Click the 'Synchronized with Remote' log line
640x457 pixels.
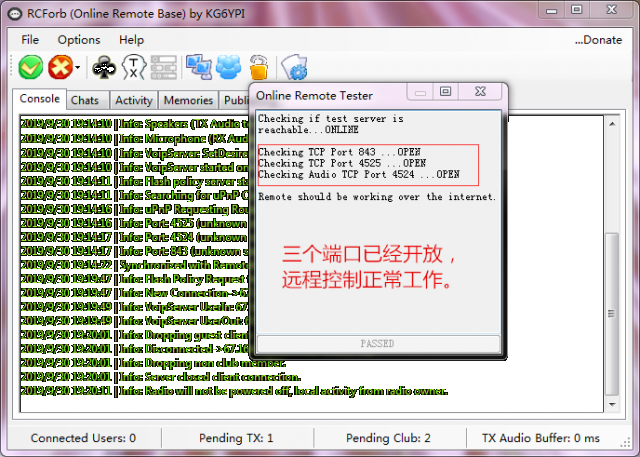tap(134, 266)
